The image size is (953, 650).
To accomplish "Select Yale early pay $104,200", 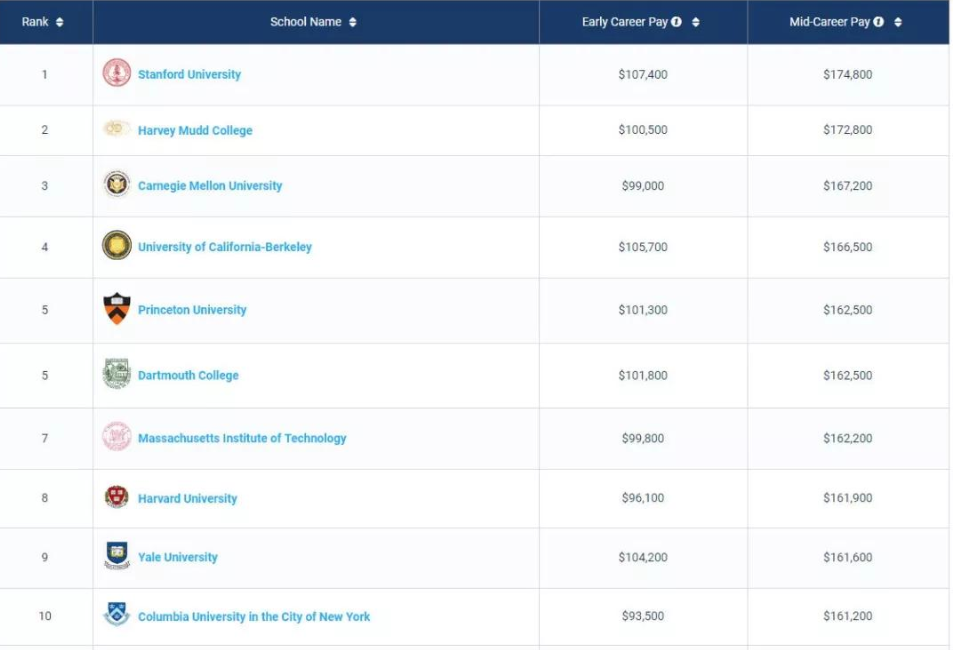I will pos(642,557).
